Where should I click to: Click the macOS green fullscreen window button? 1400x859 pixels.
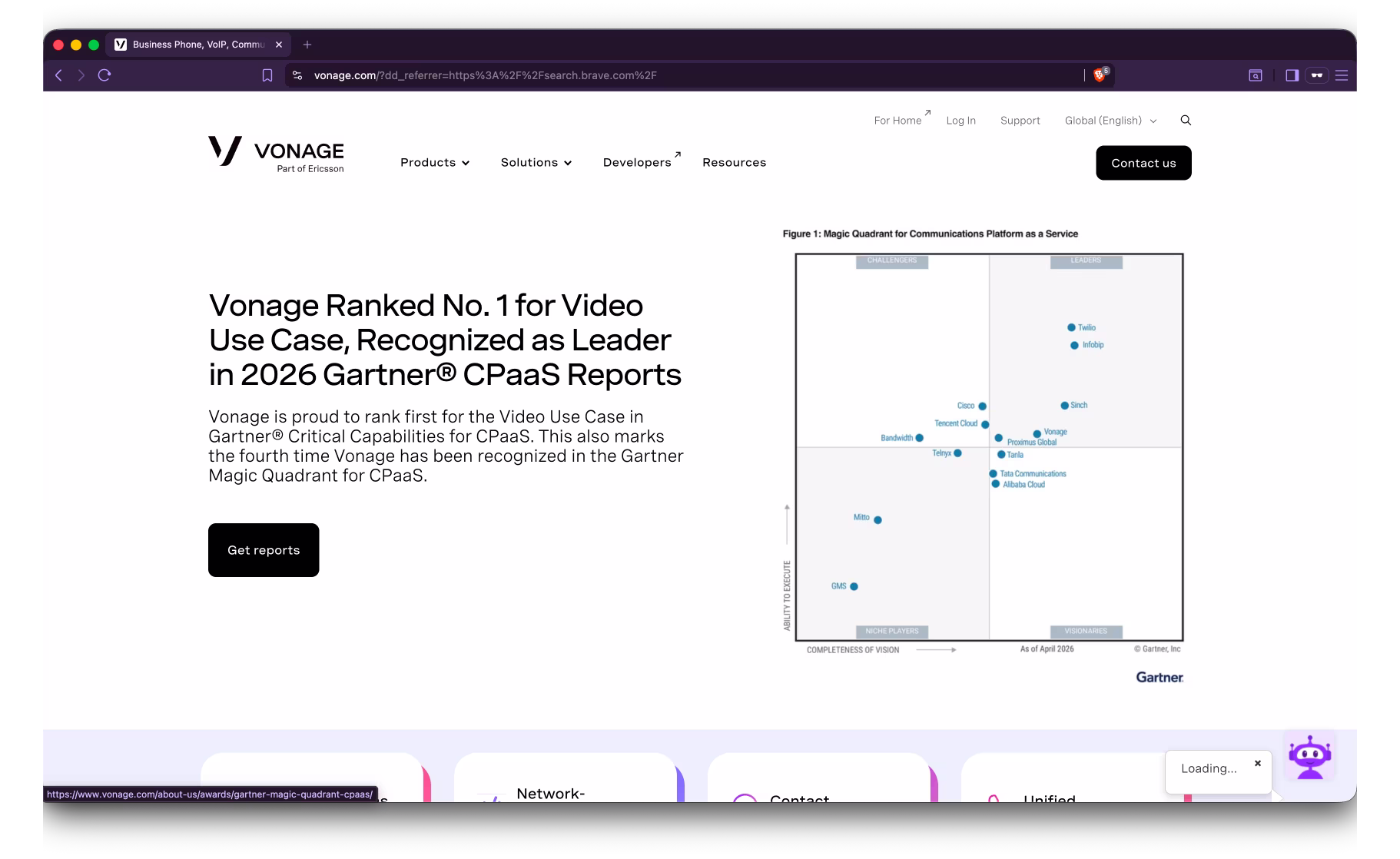point(94,45)
